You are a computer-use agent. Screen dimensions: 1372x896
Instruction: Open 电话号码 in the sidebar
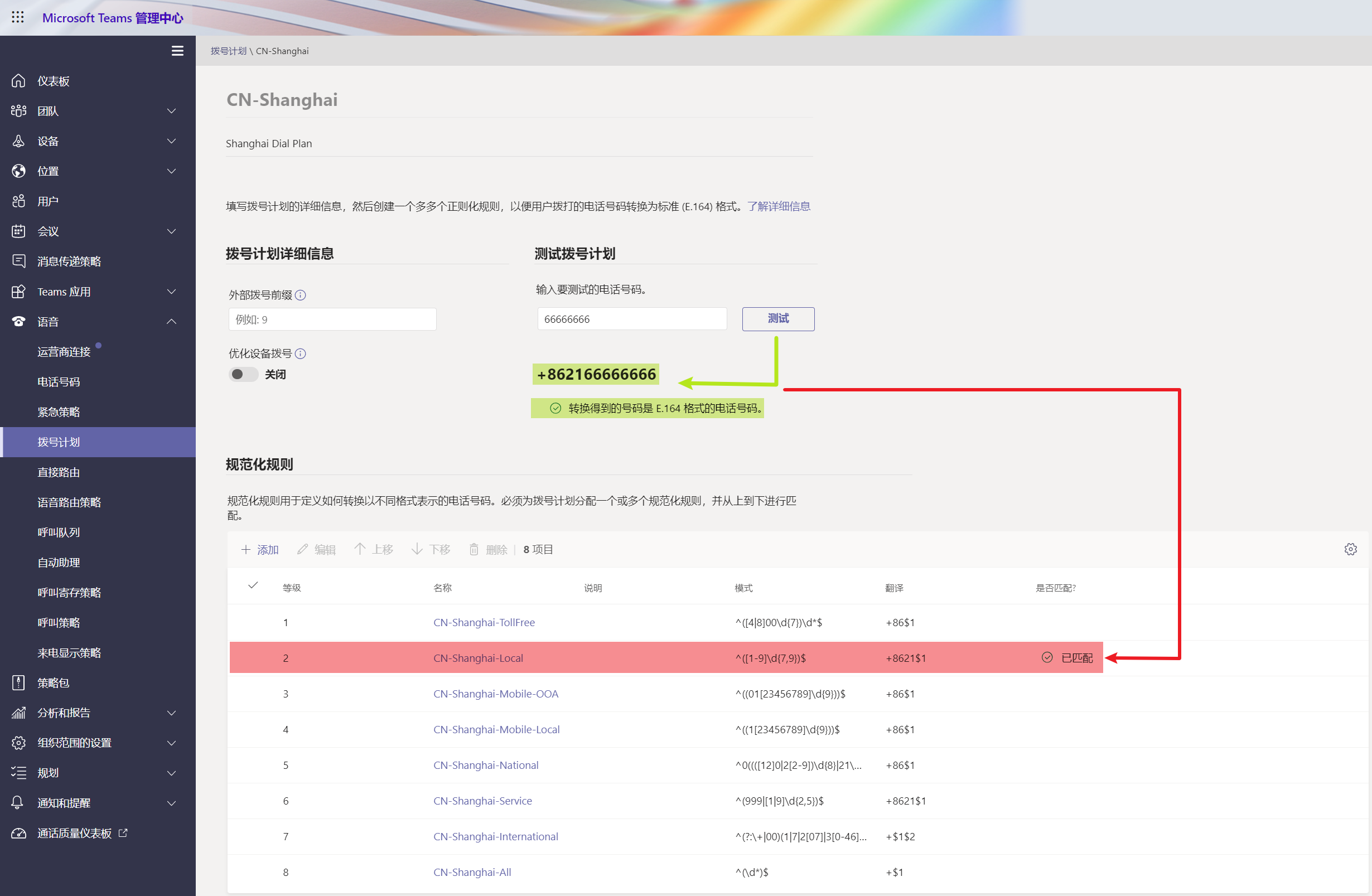click(59, 381)
